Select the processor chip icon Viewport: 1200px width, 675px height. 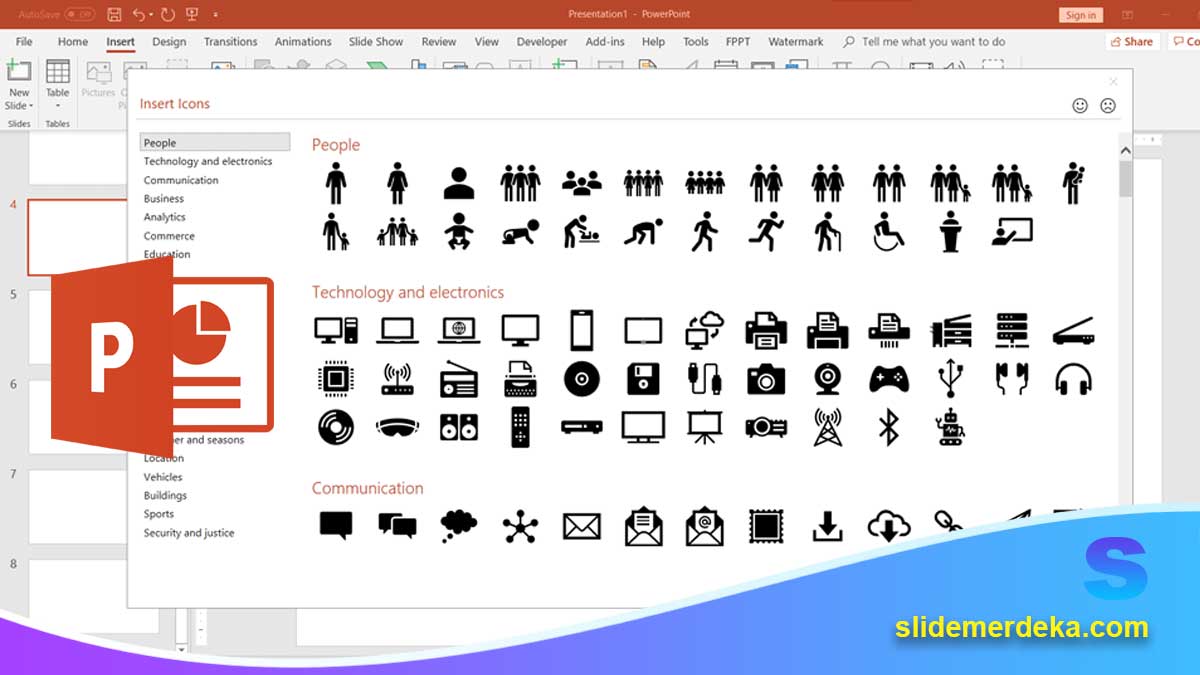pyautogui.click(x=336, y=379)
